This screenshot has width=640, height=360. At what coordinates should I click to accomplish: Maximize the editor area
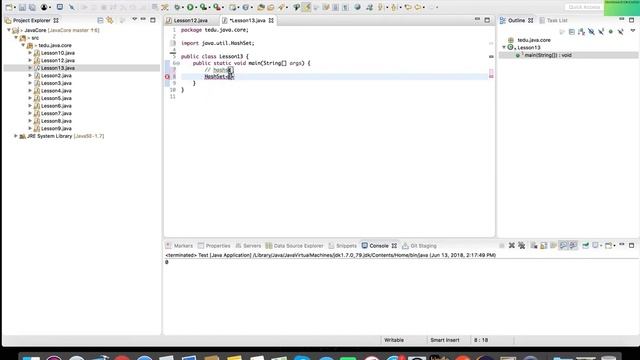click(487, 20)
